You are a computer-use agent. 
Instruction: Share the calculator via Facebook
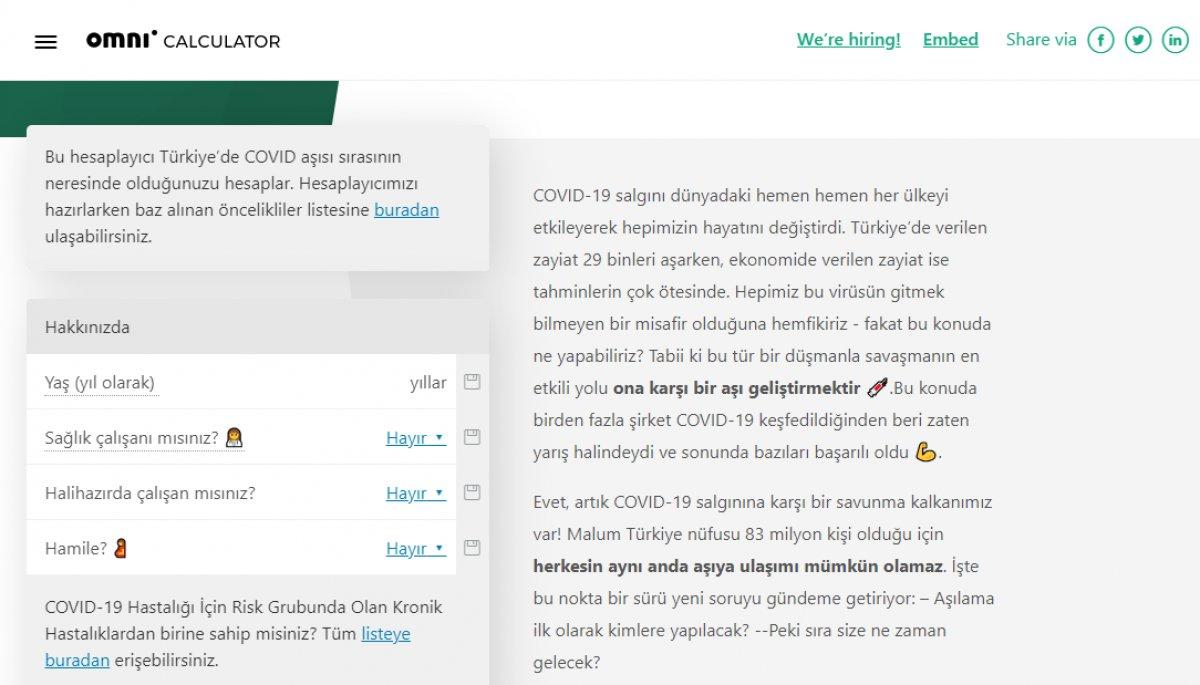pyautogui.click(x=1101, y=40)
